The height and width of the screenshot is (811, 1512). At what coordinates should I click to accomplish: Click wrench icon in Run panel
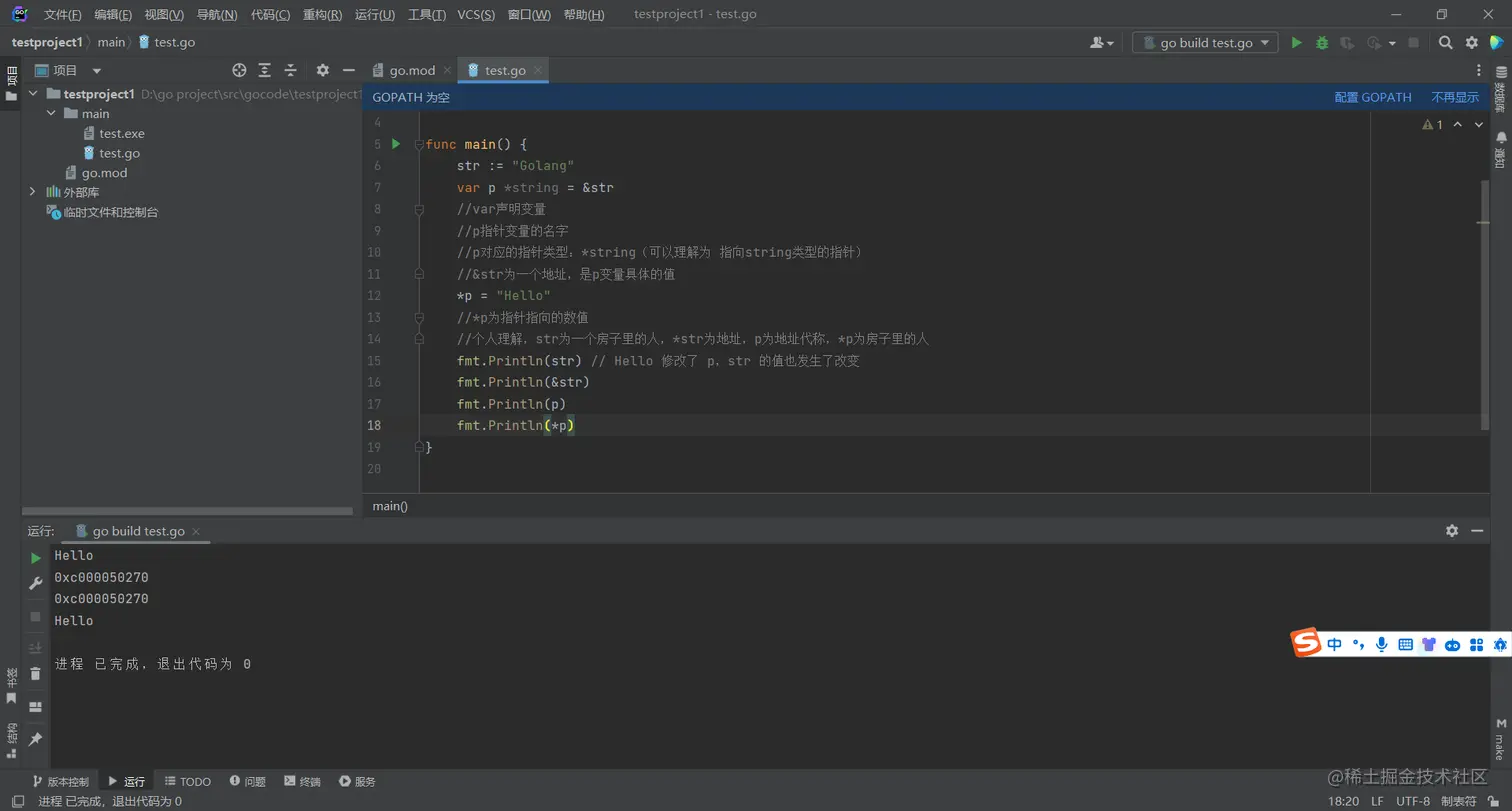point(35,583)
